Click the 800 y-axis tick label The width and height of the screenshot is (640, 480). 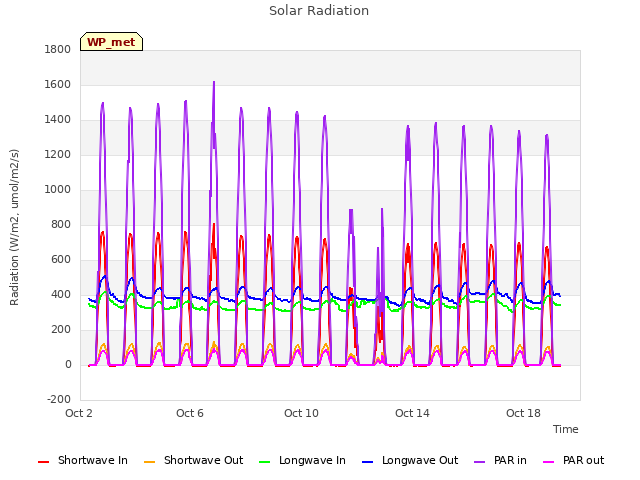coord(61,225)
